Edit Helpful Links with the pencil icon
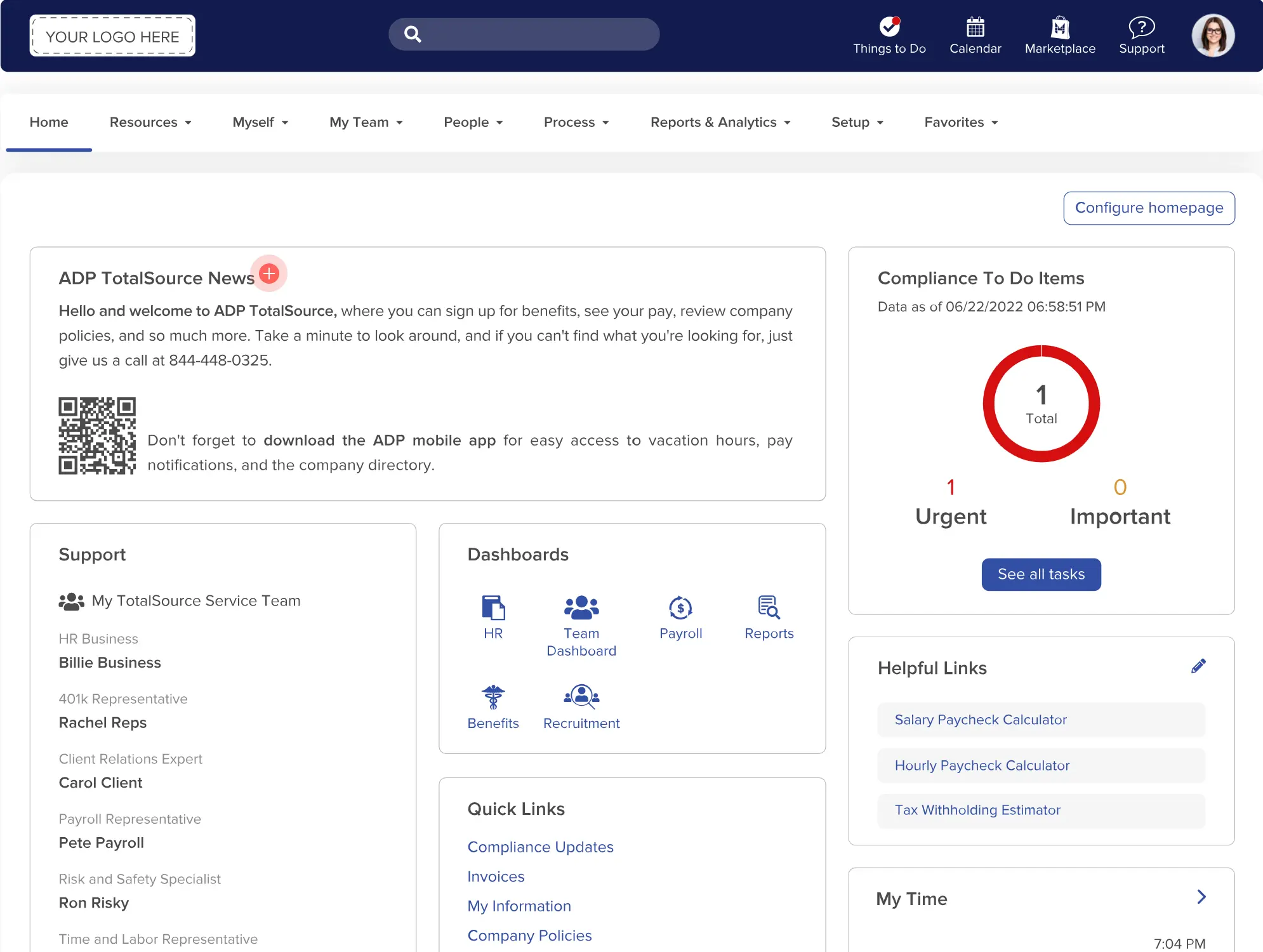The width and height of the screenshot is (1263, 952). pos(1198,666)
